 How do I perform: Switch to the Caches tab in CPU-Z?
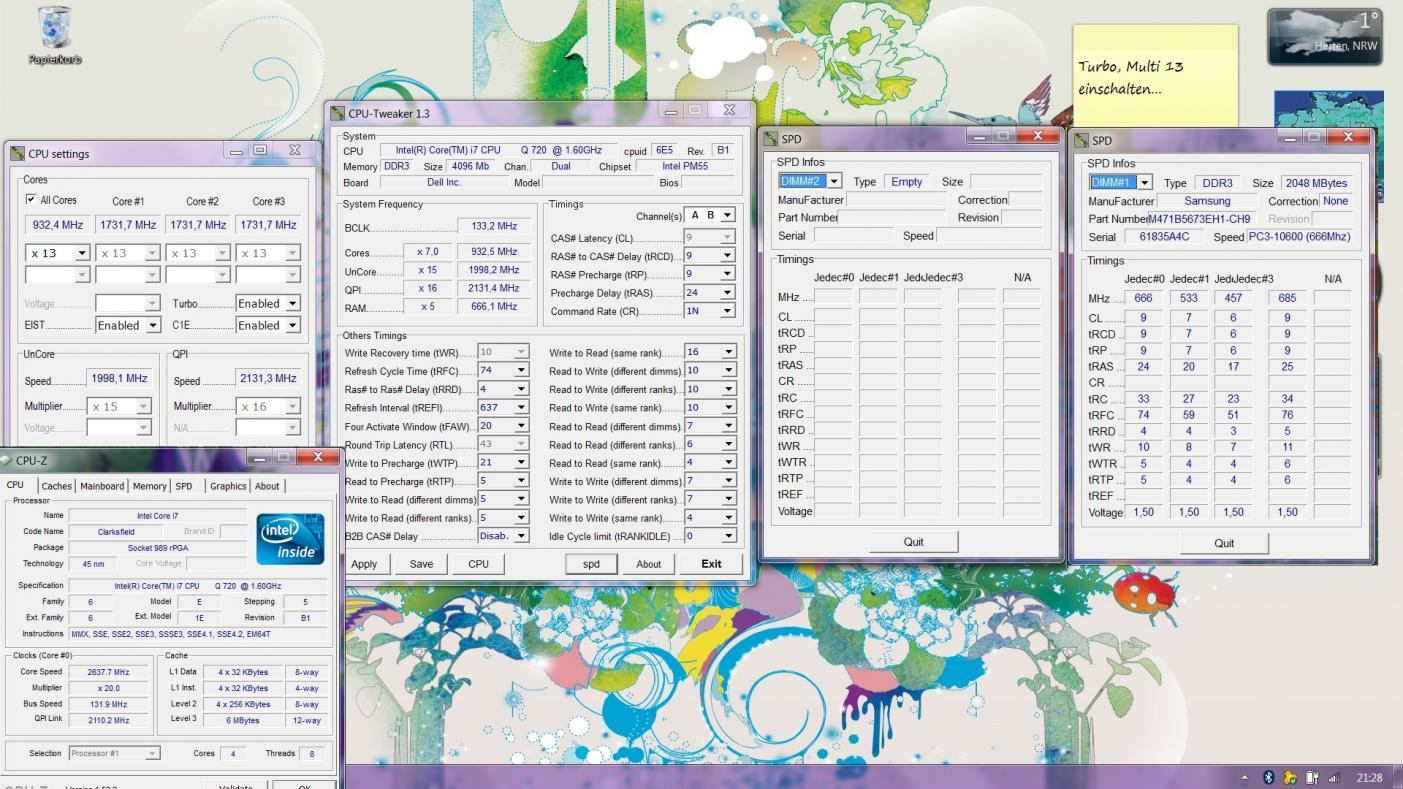coord(56,486)
